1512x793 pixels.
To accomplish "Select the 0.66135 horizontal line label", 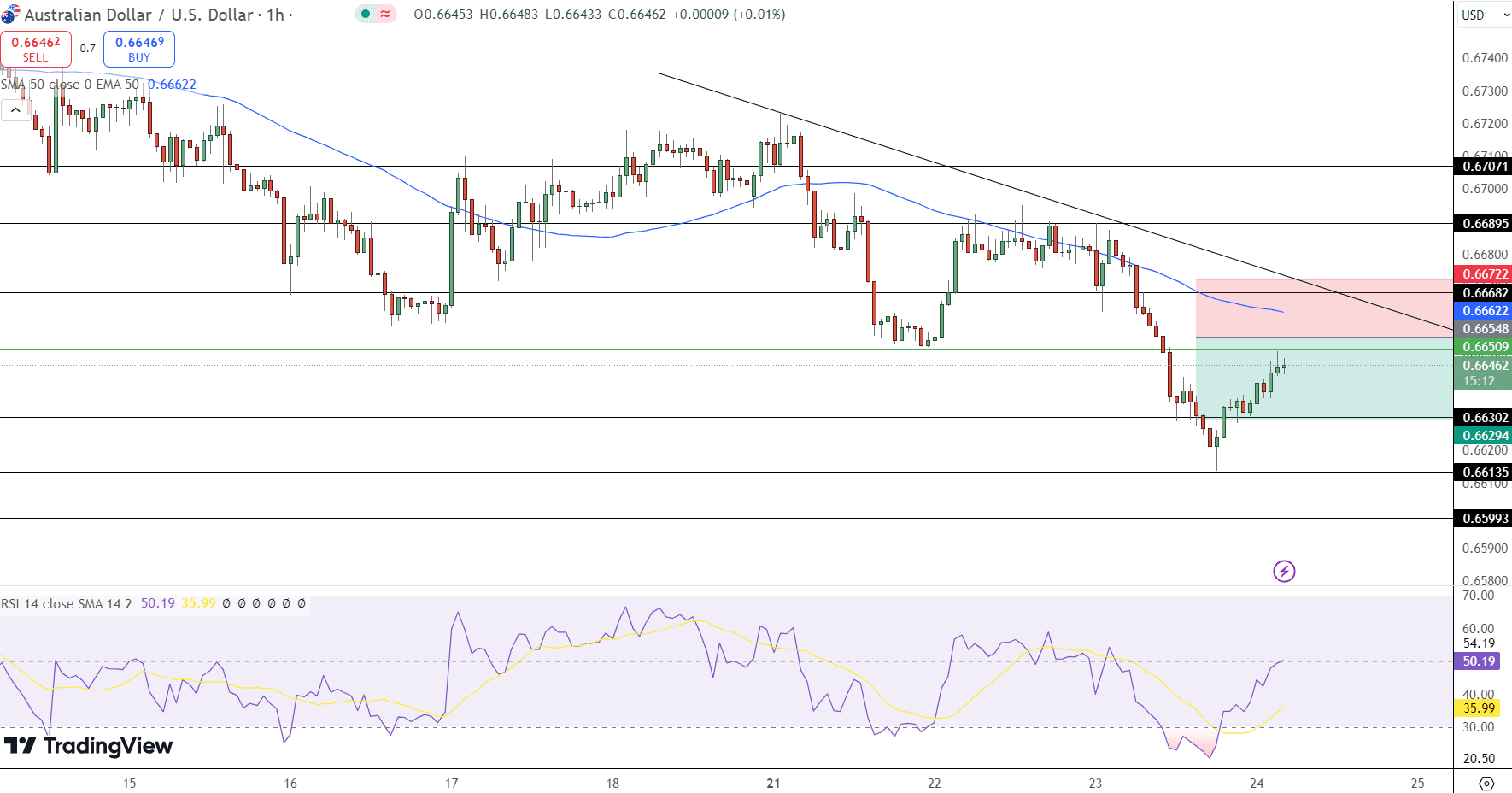I will point(1484,473).
